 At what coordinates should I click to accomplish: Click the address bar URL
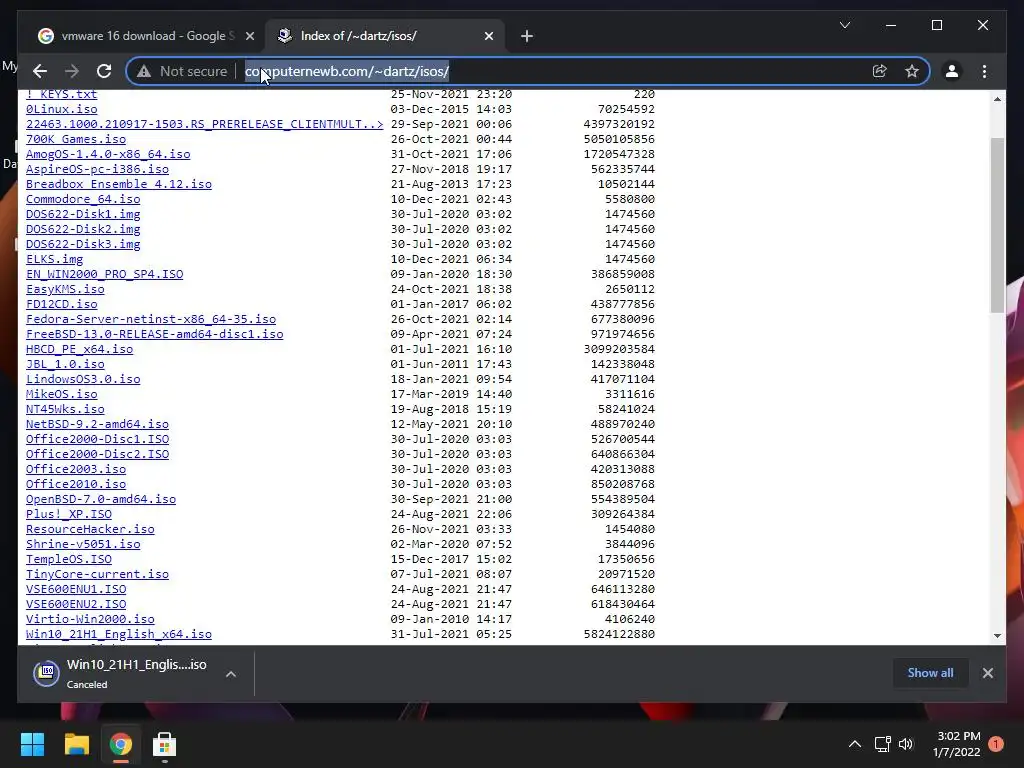(x=347, y=71)
